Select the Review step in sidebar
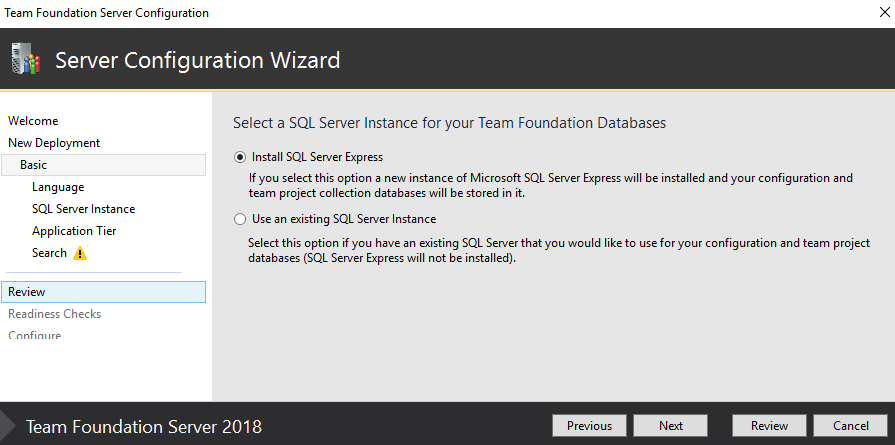 tap(27, 292)
